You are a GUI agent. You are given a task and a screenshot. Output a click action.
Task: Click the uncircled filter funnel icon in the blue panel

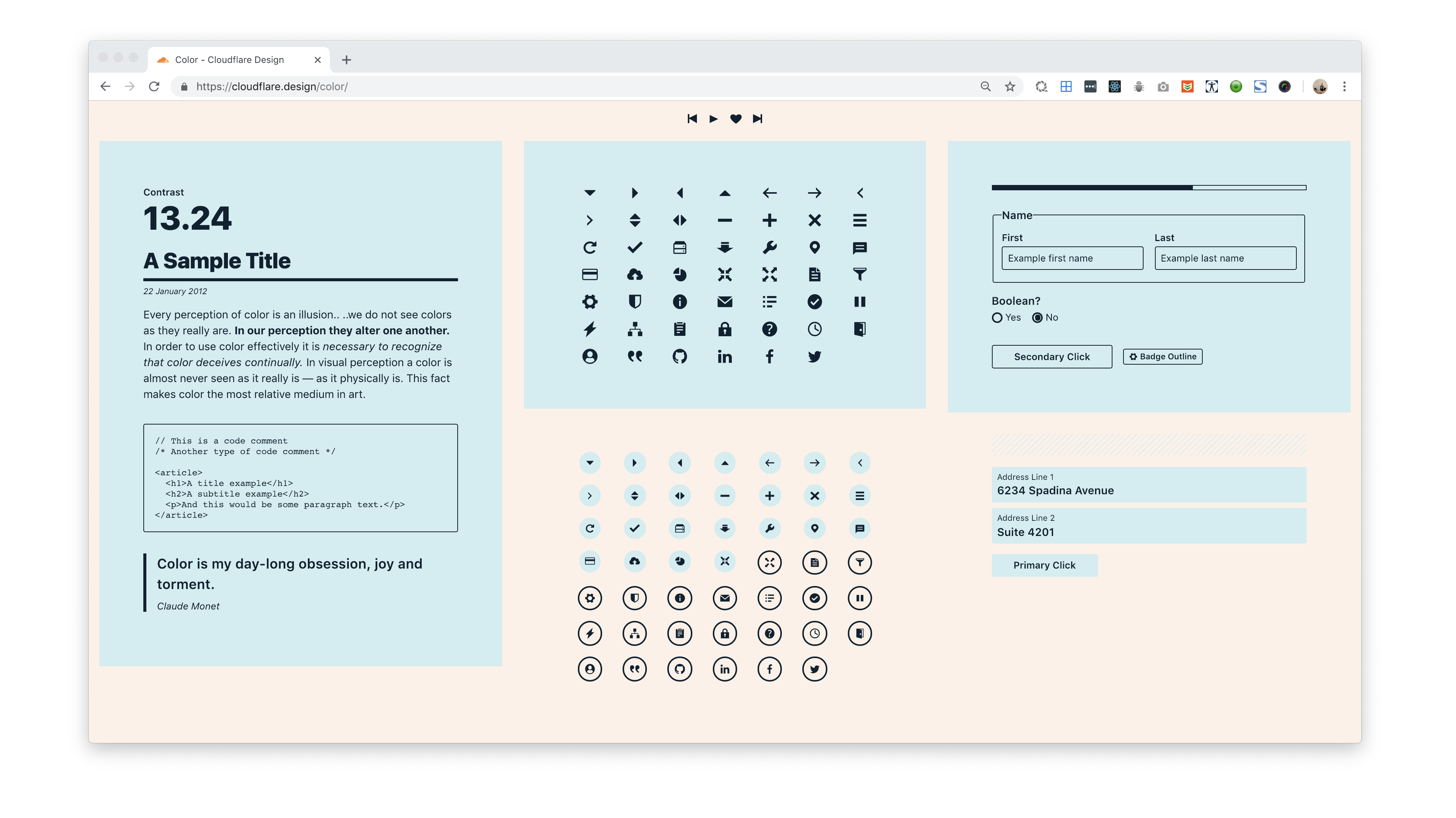tap(860, 274)
